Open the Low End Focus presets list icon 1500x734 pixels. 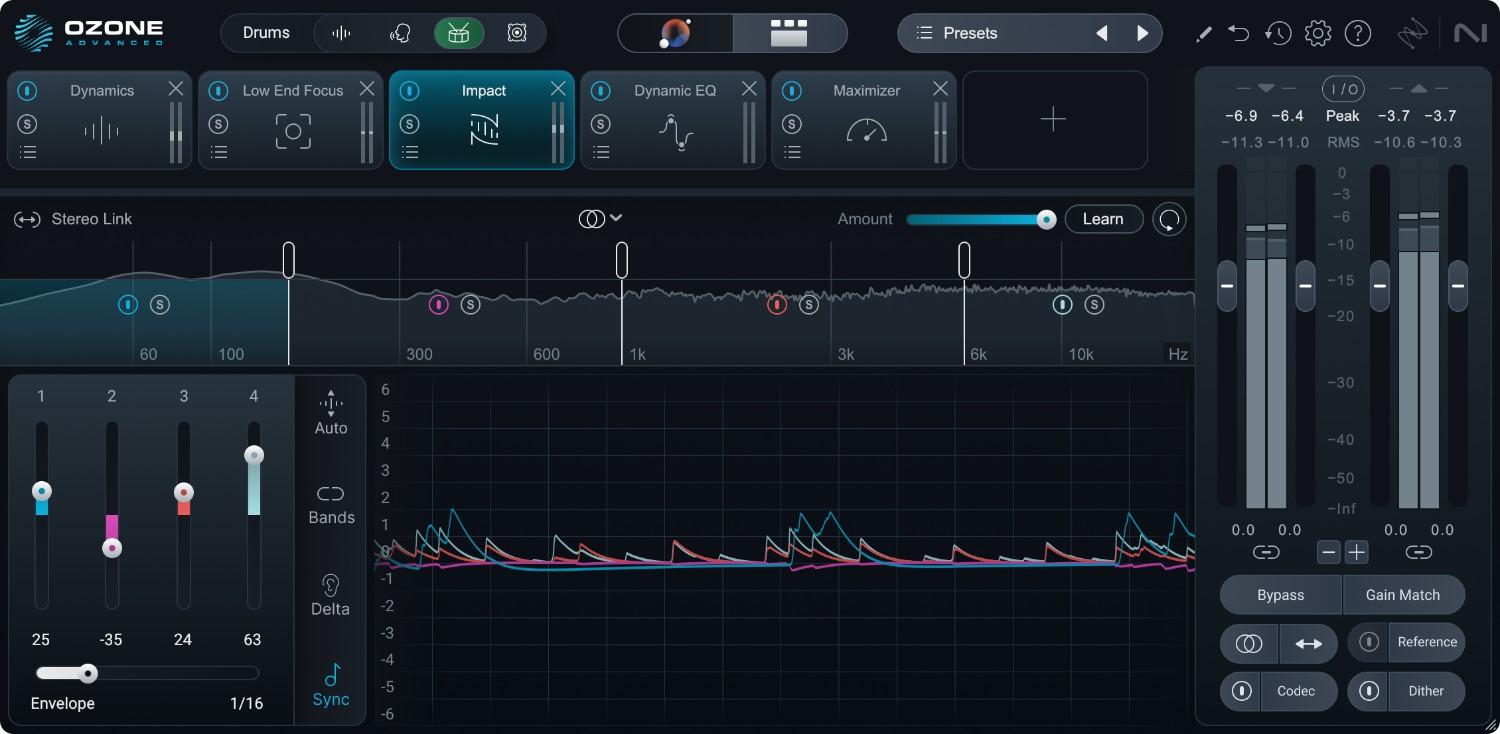coord(219,152)
